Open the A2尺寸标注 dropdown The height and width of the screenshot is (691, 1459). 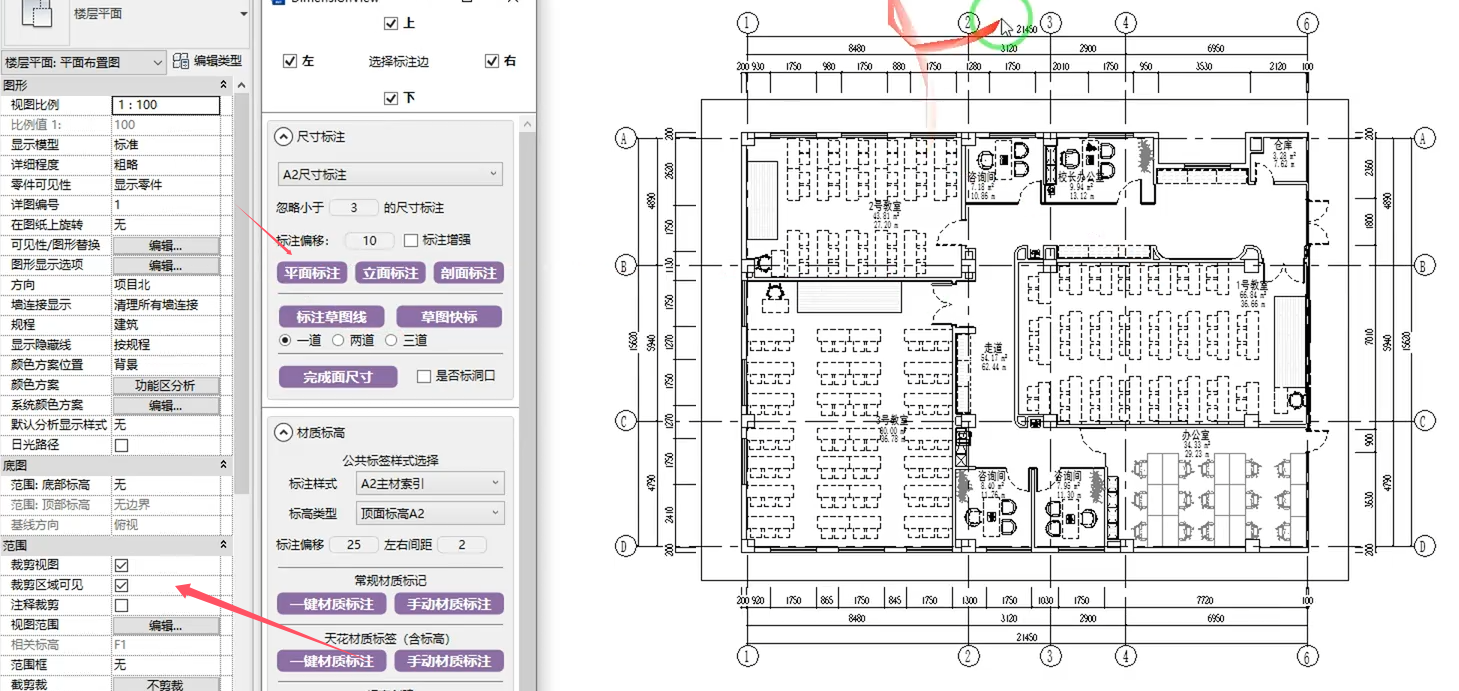(389, 174)
